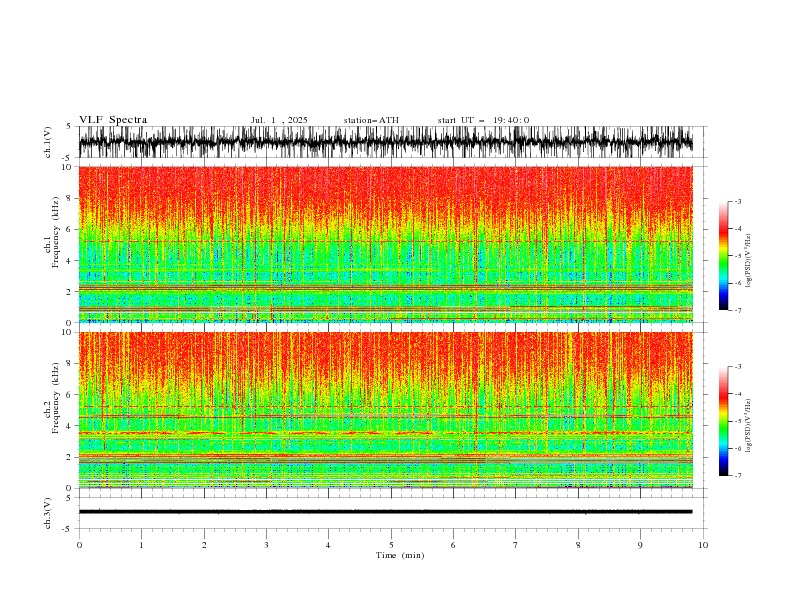Click the "-3" label on ch.2 colour bar
The width and height of the screenshot is (792, 612).
(x=737, y=367)
